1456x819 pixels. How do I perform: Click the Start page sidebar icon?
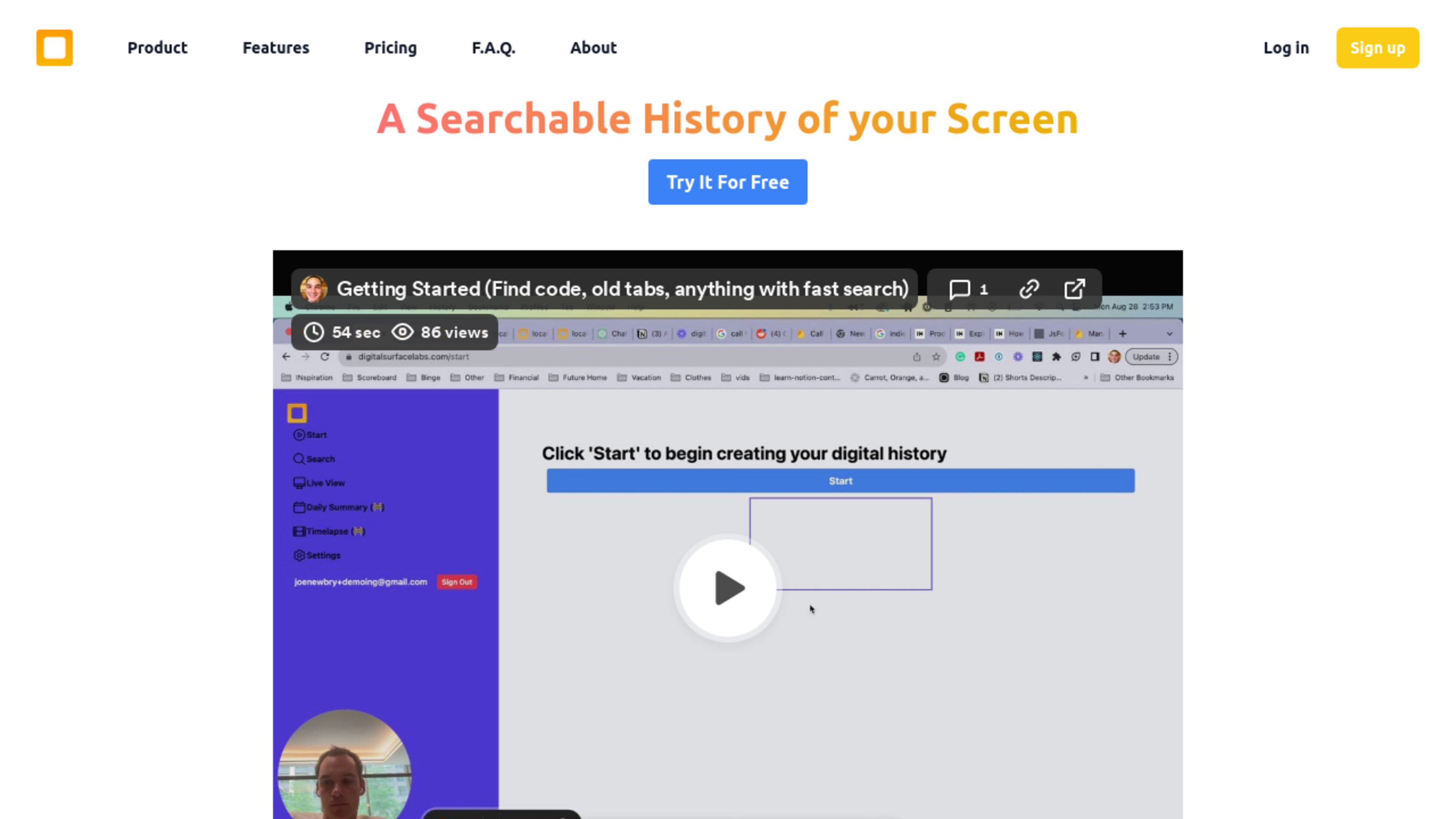(299, 435)
